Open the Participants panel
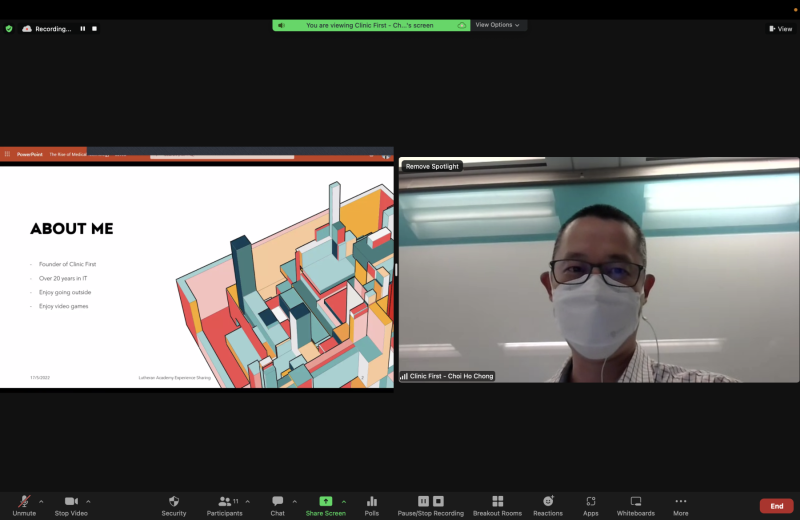The width and height of the screenshot is (800, 520). pyautogui.click(x=224, y=506)
